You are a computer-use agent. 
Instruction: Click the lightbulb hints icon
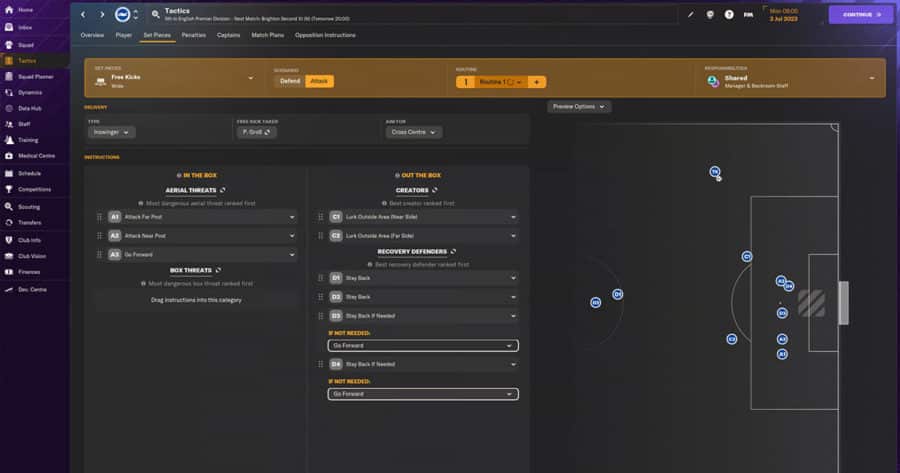(x=710, y=15)
